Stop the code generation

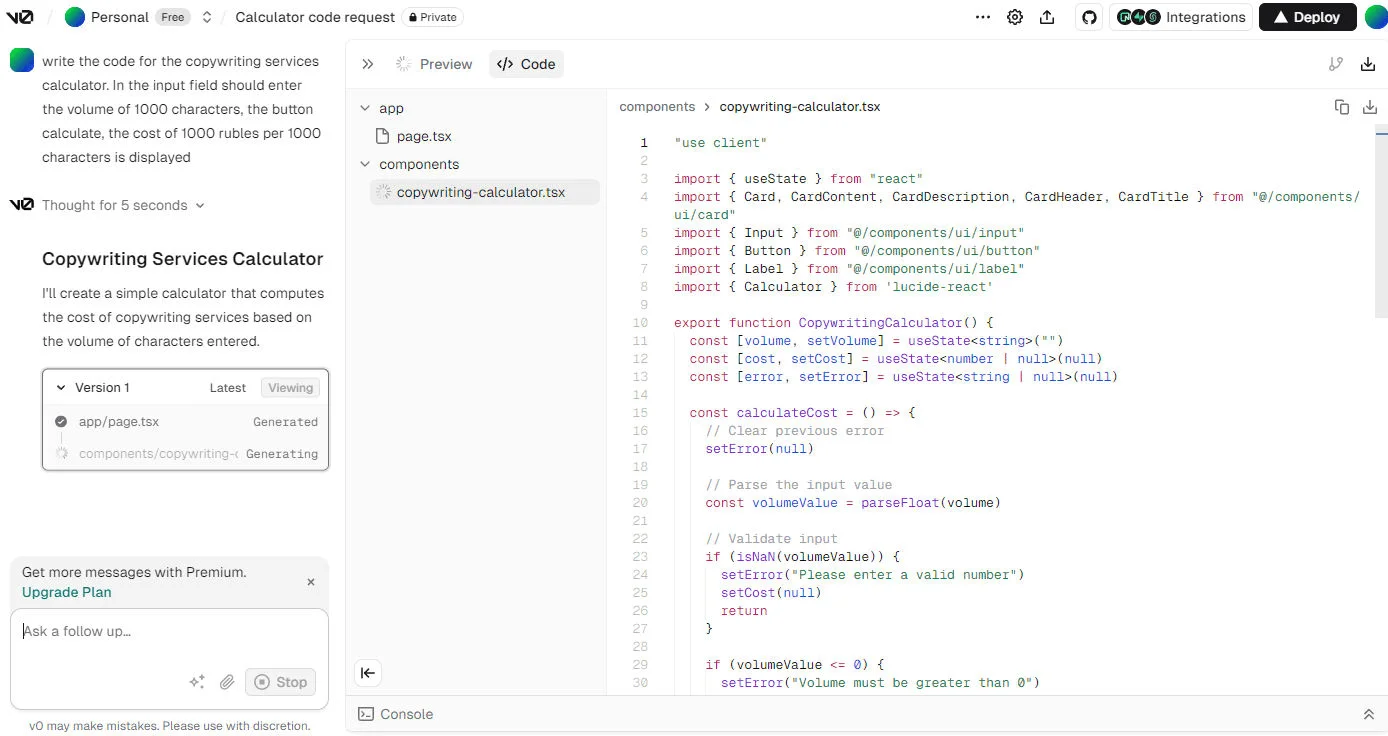(x=280, y=681)
